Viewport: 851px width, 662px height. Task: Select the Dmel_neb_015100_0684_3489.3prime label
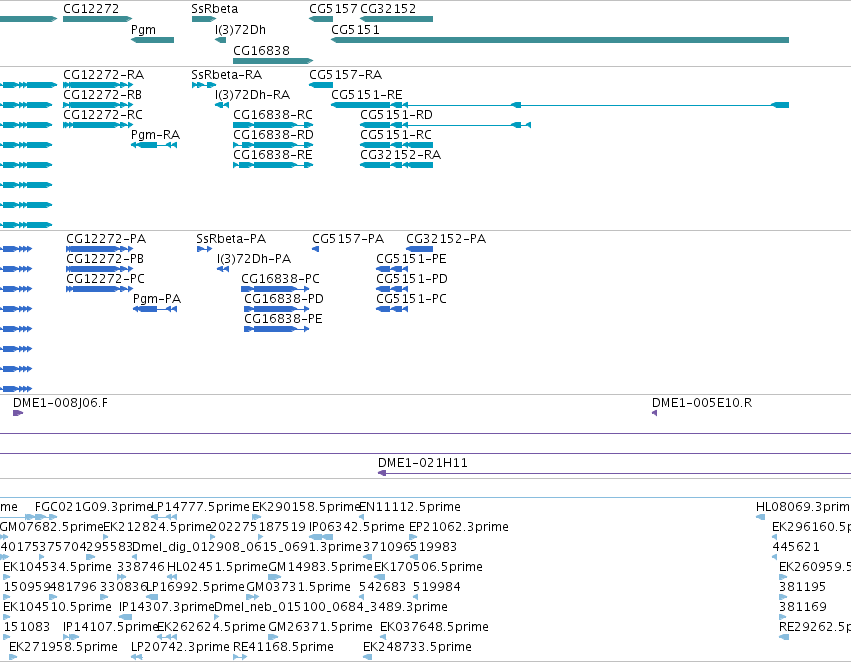(331, 607)
